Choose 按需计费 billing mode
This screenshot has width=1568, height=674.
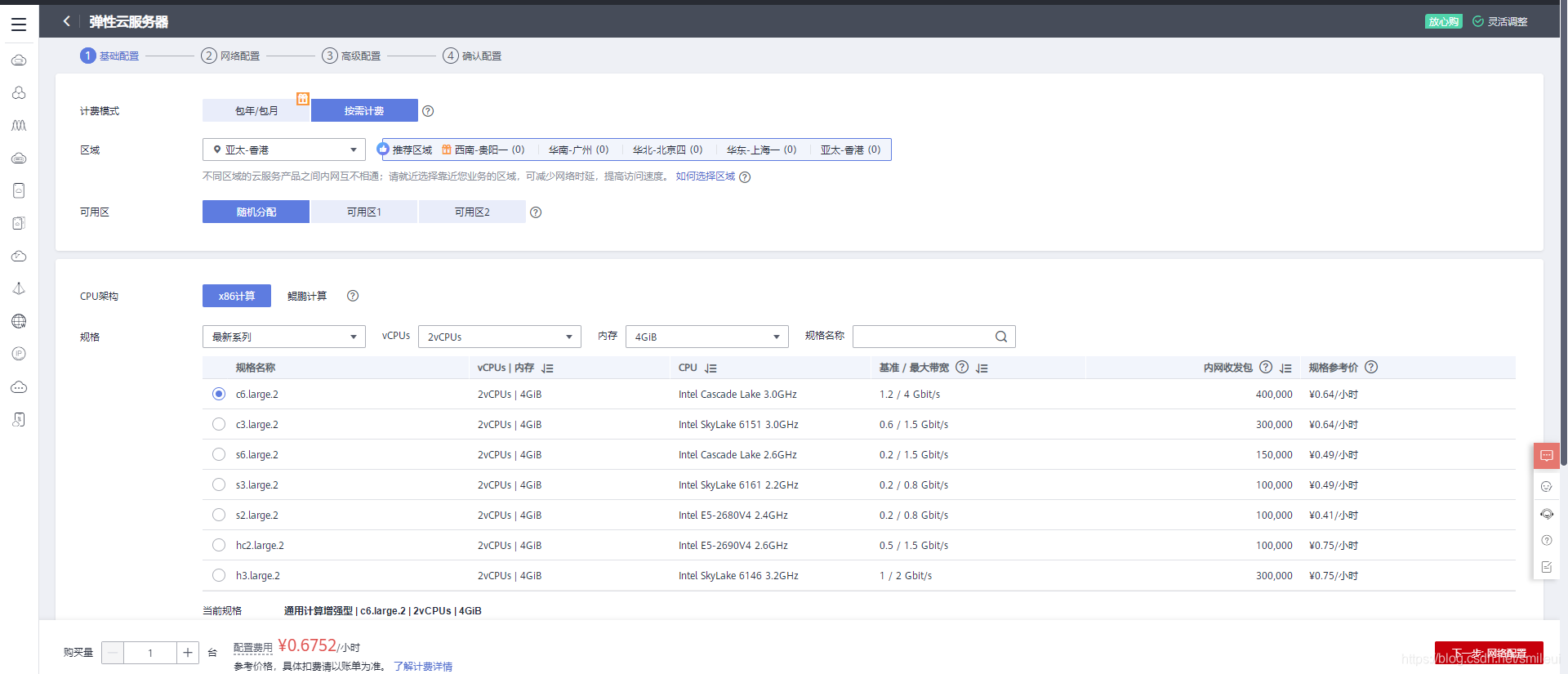(x=364, y=110)
